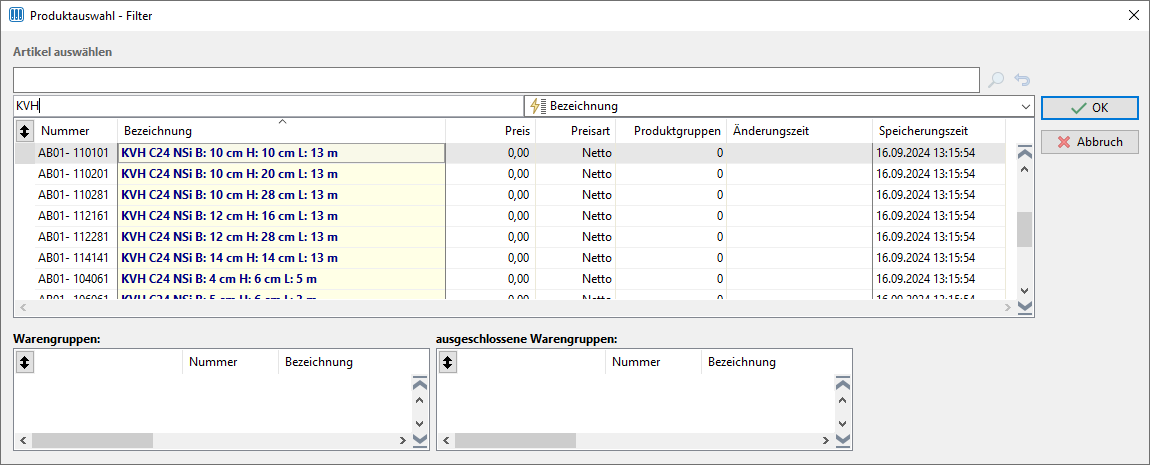Jump to top of ausgeschlossene Warengruppen list
Viewport: 1150px width, 465px height.
coord(843,384)
